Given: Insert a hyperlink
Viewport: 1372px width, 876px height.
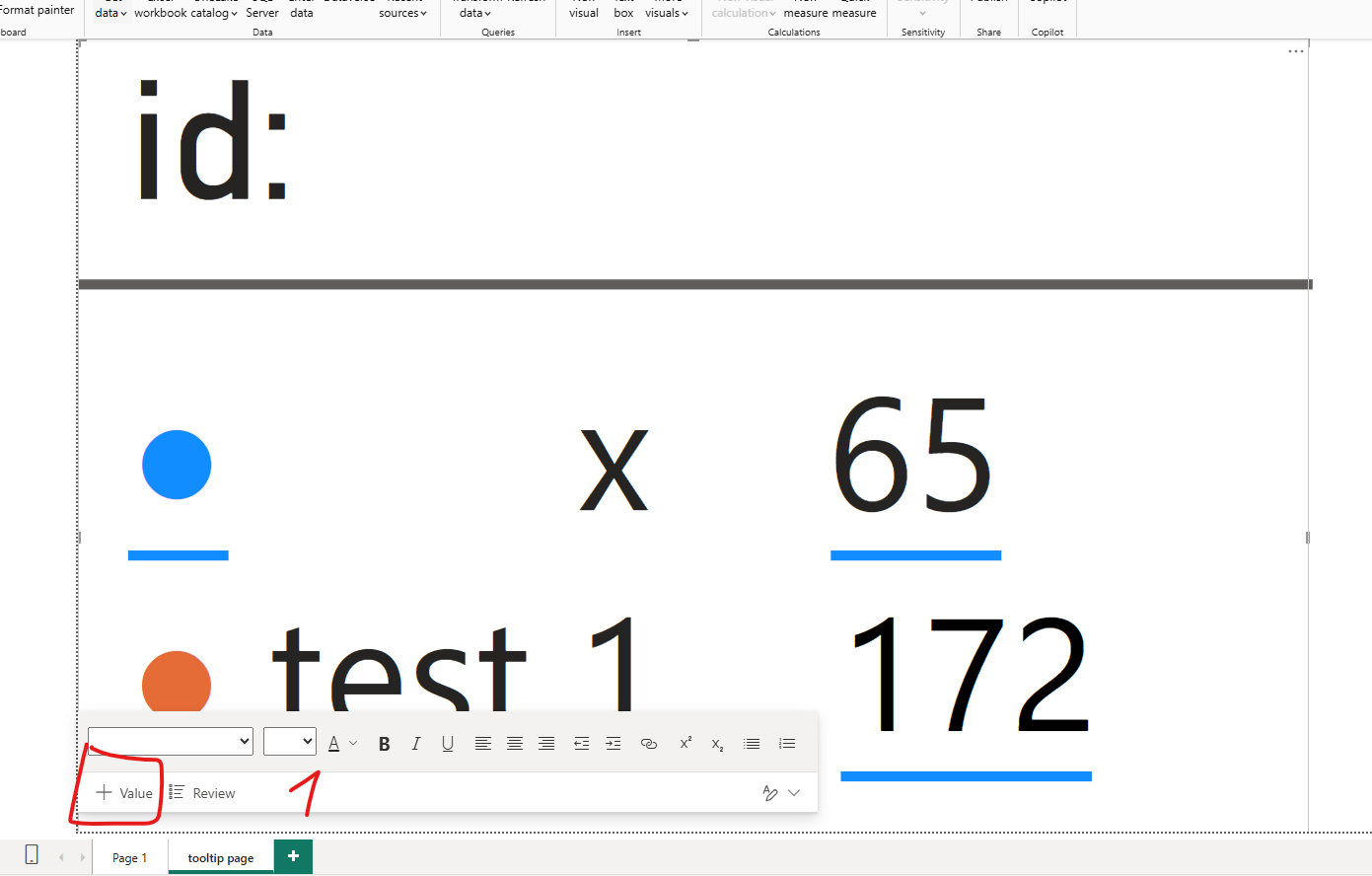Looking at the screenshot, I should (x=649, y=744).
